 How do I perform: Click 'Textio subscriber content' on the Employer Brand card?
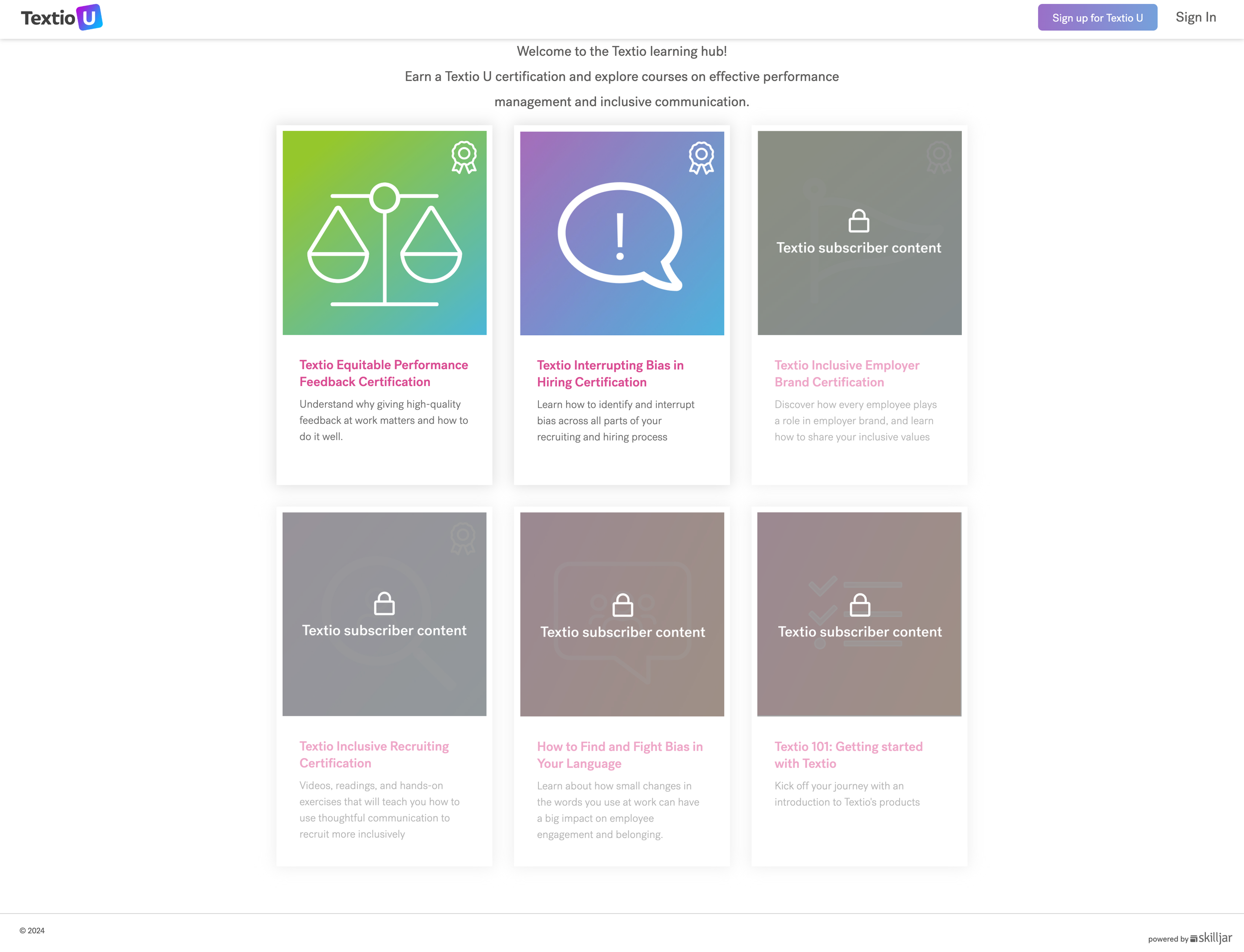(859, 248)
